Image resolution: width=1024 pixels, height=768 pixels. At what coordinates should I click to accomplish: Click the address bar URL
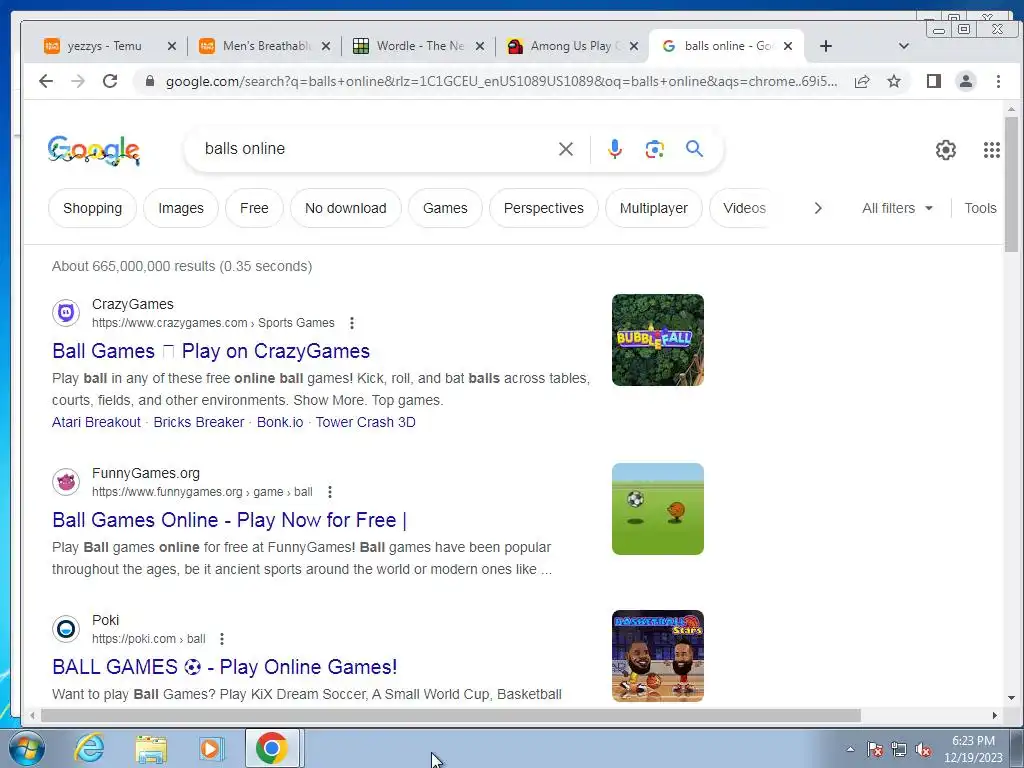(502, 81)
